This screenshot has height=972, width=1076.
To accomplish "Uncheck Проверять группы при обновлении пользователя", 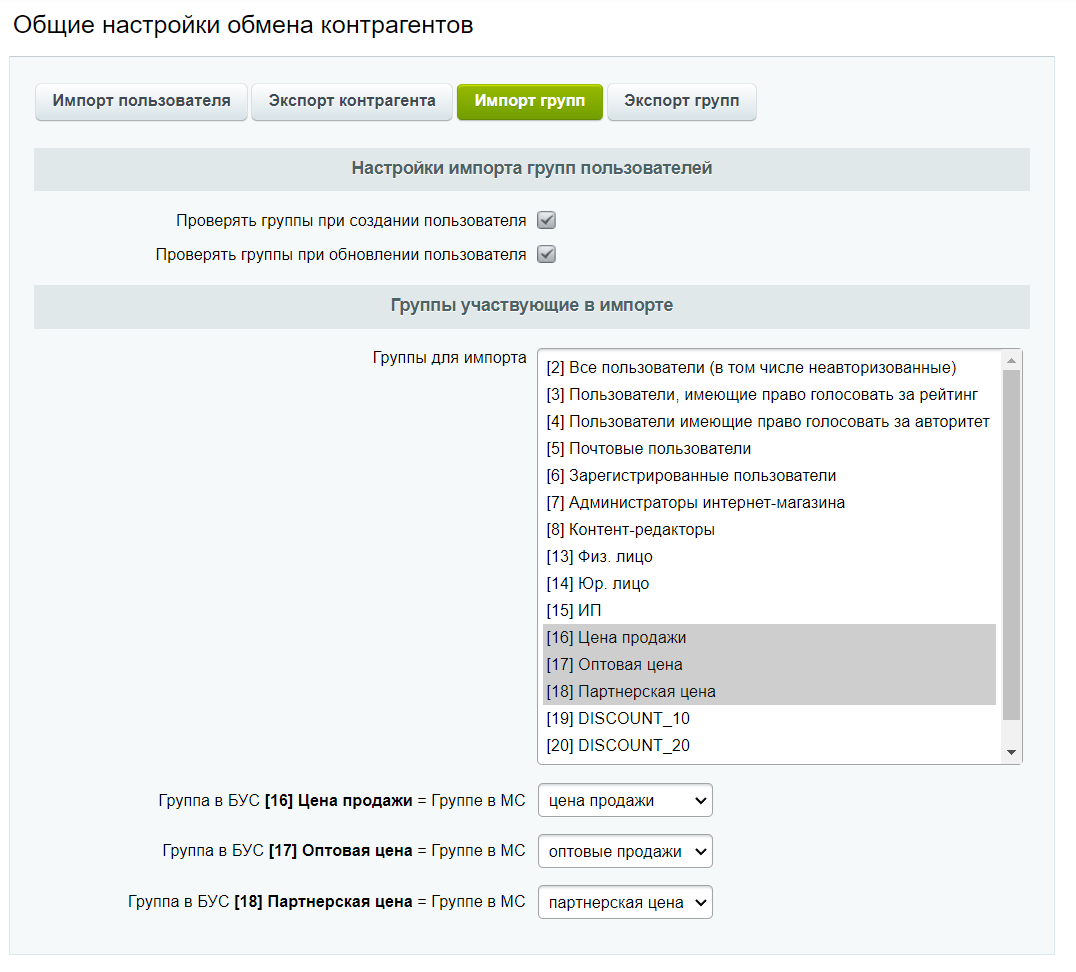I will [x=546, y=254].
